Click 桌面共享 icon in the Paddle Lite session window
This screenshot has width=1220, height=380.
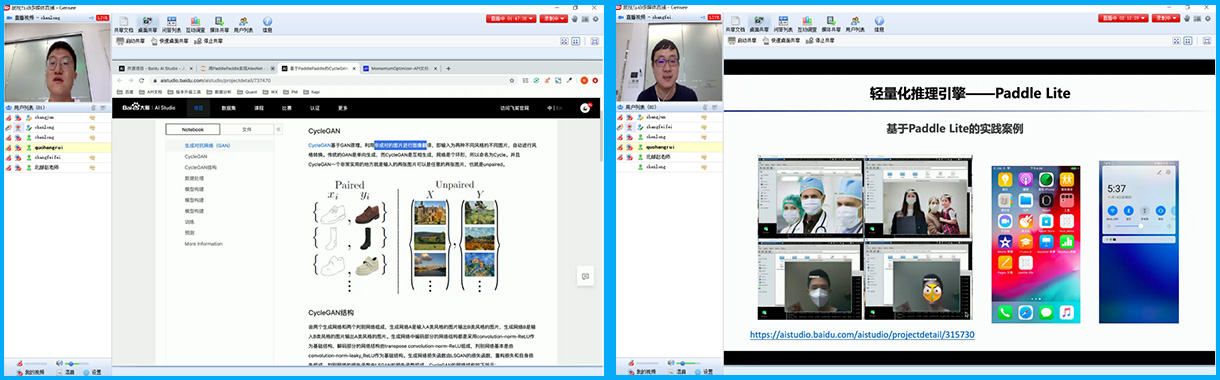coord(758,24)
